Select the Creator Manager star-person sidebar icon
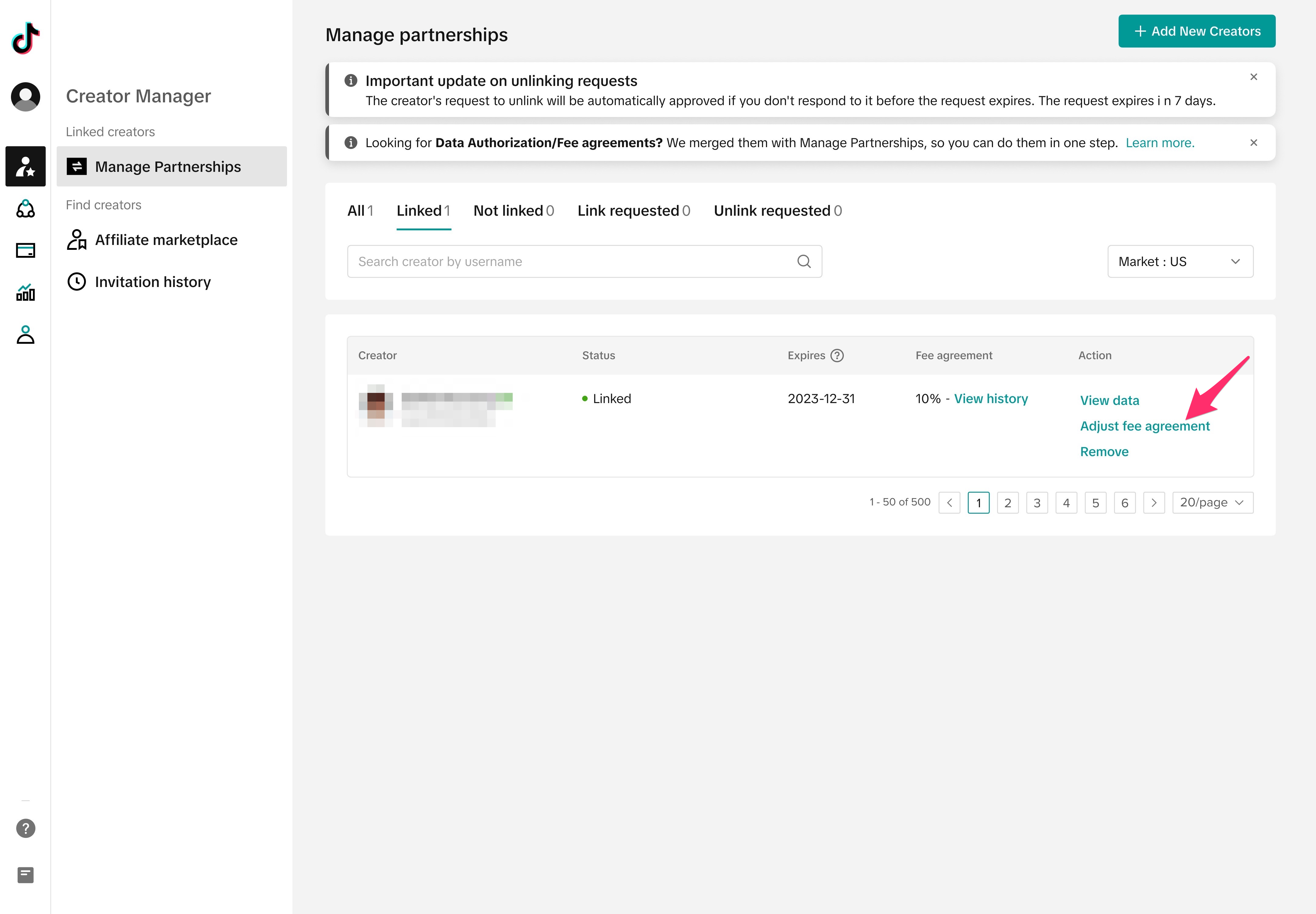The width and height of the screenshot is (1316, 914). coord(25,166)
